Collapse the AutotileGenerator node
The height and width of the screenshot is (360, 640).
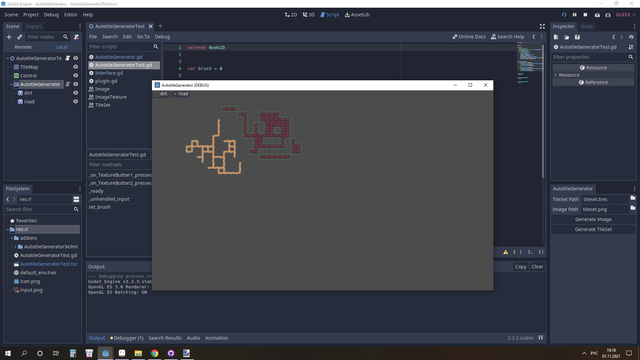pyautogui.click(x=11, y=84)
